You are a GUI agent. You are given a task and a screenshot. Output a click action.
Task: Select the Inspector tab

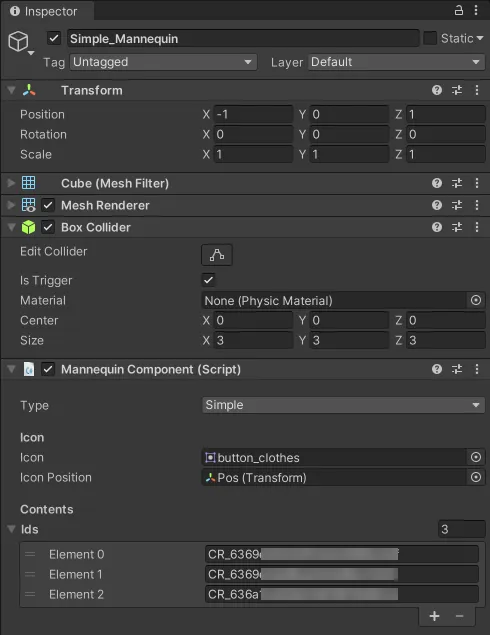tap(44, 11)
